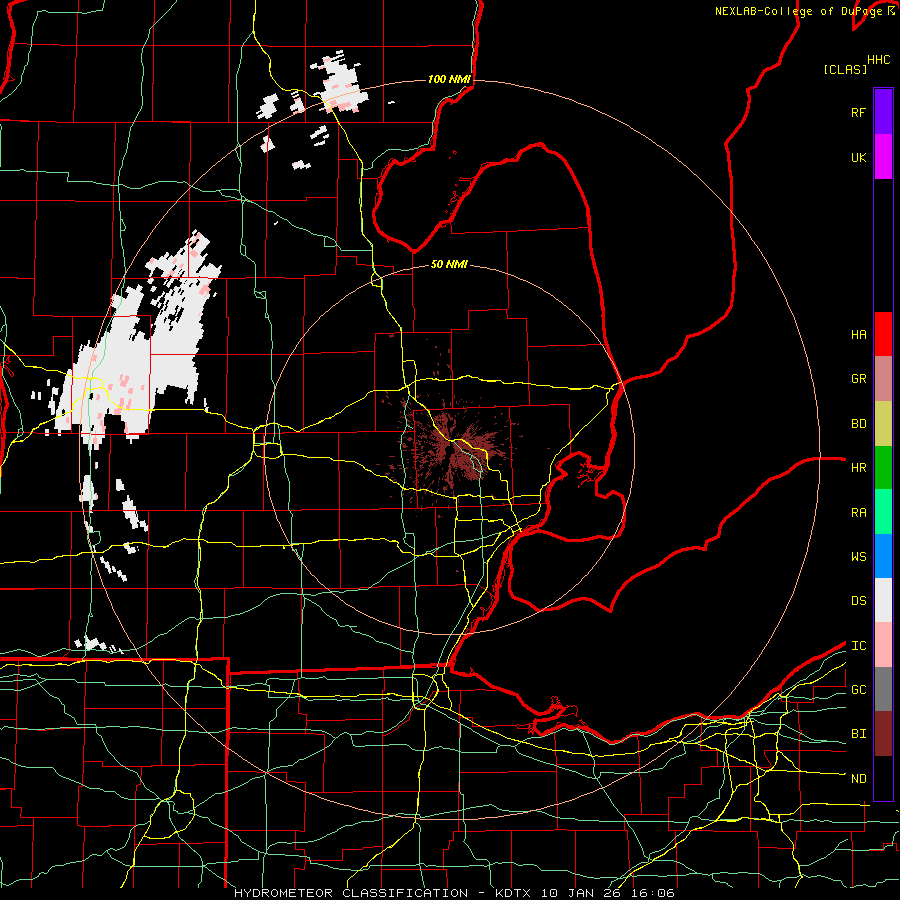
Task: Click the GR legend label
Action: pos(858,379)
